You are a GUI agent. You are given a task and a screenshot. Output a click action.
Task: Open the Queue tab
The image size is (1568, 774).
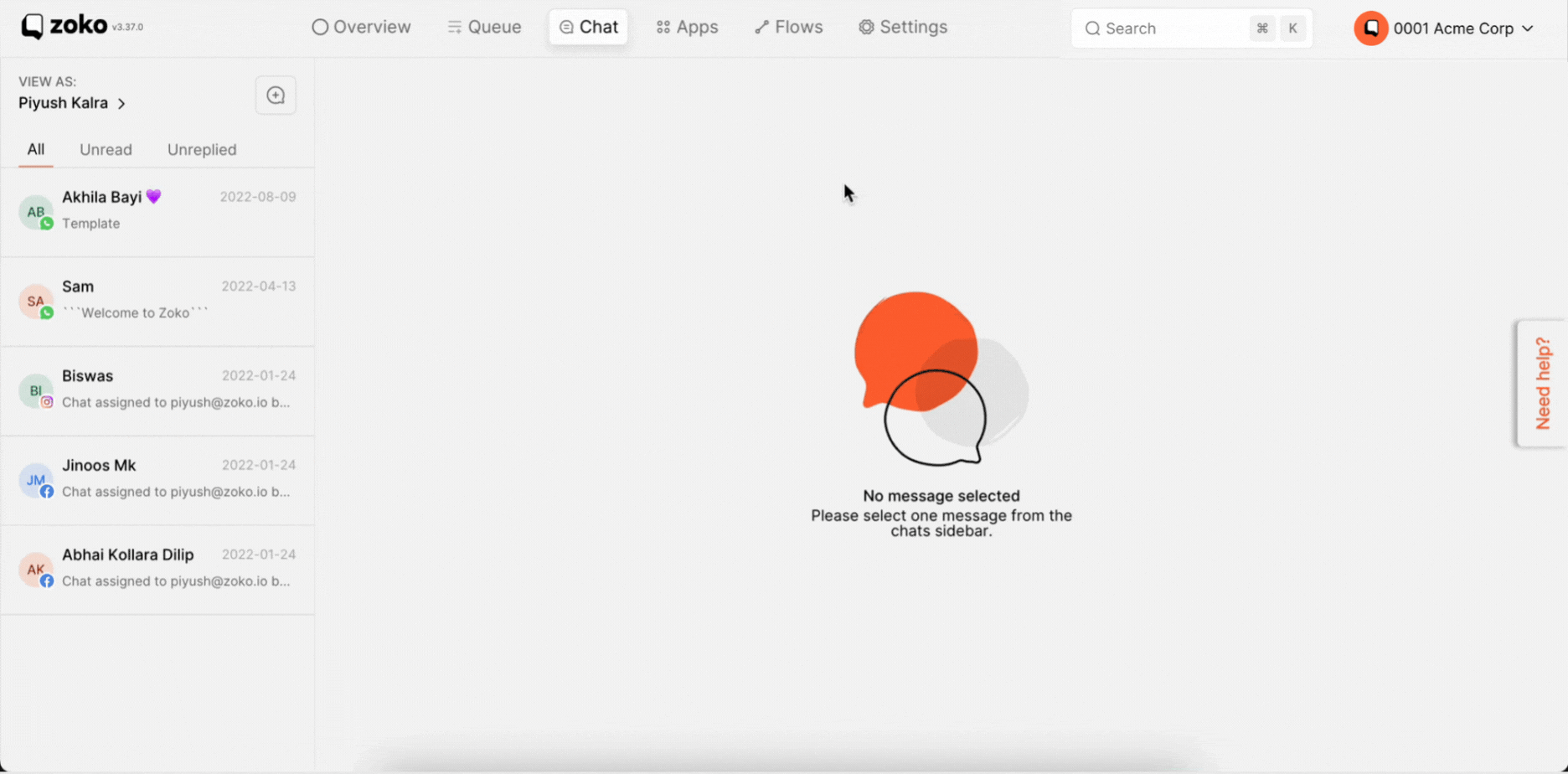pos(484,27)
